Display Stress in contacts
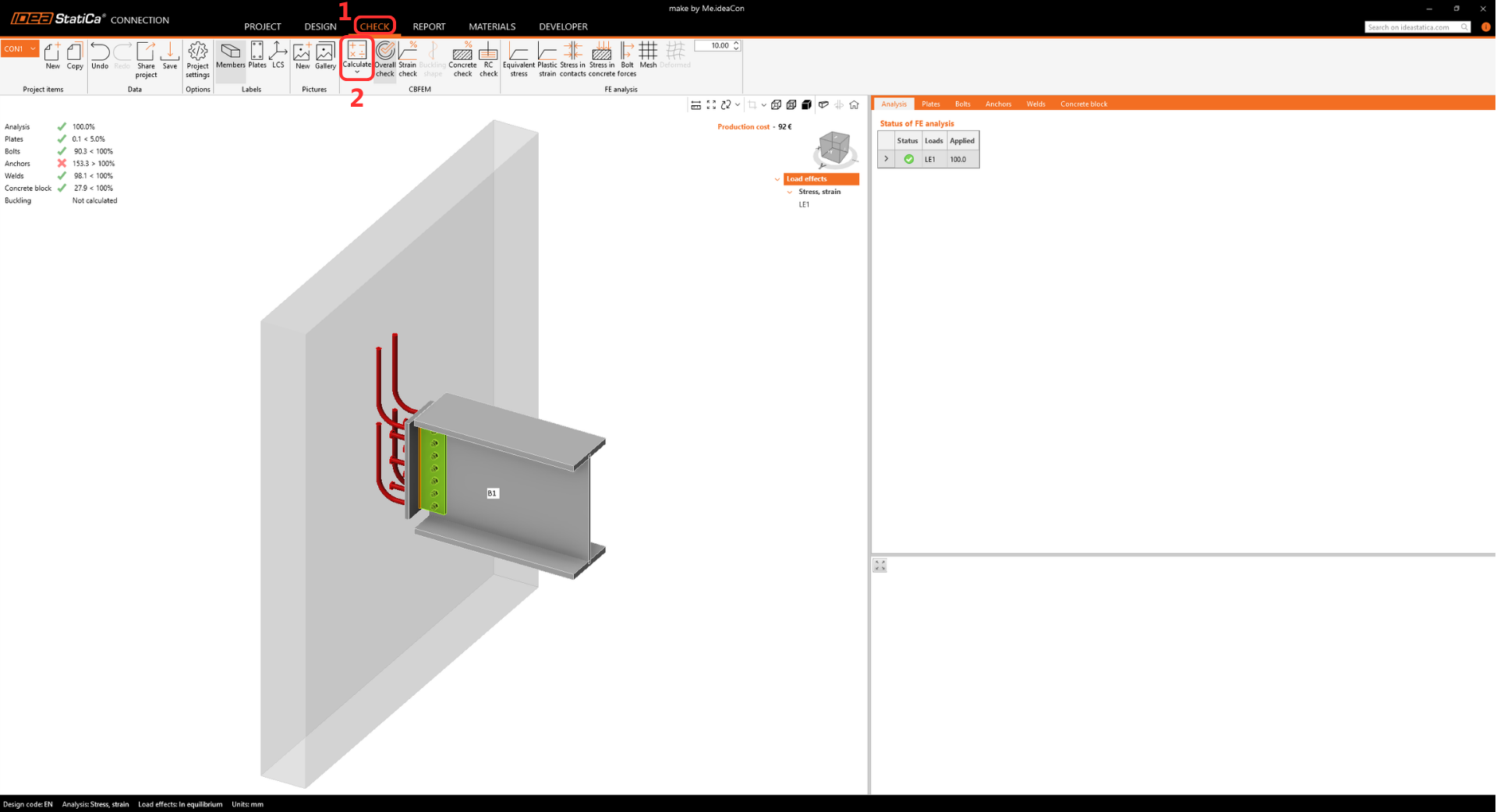This screenshot has height=812, width=1497. 572,60
